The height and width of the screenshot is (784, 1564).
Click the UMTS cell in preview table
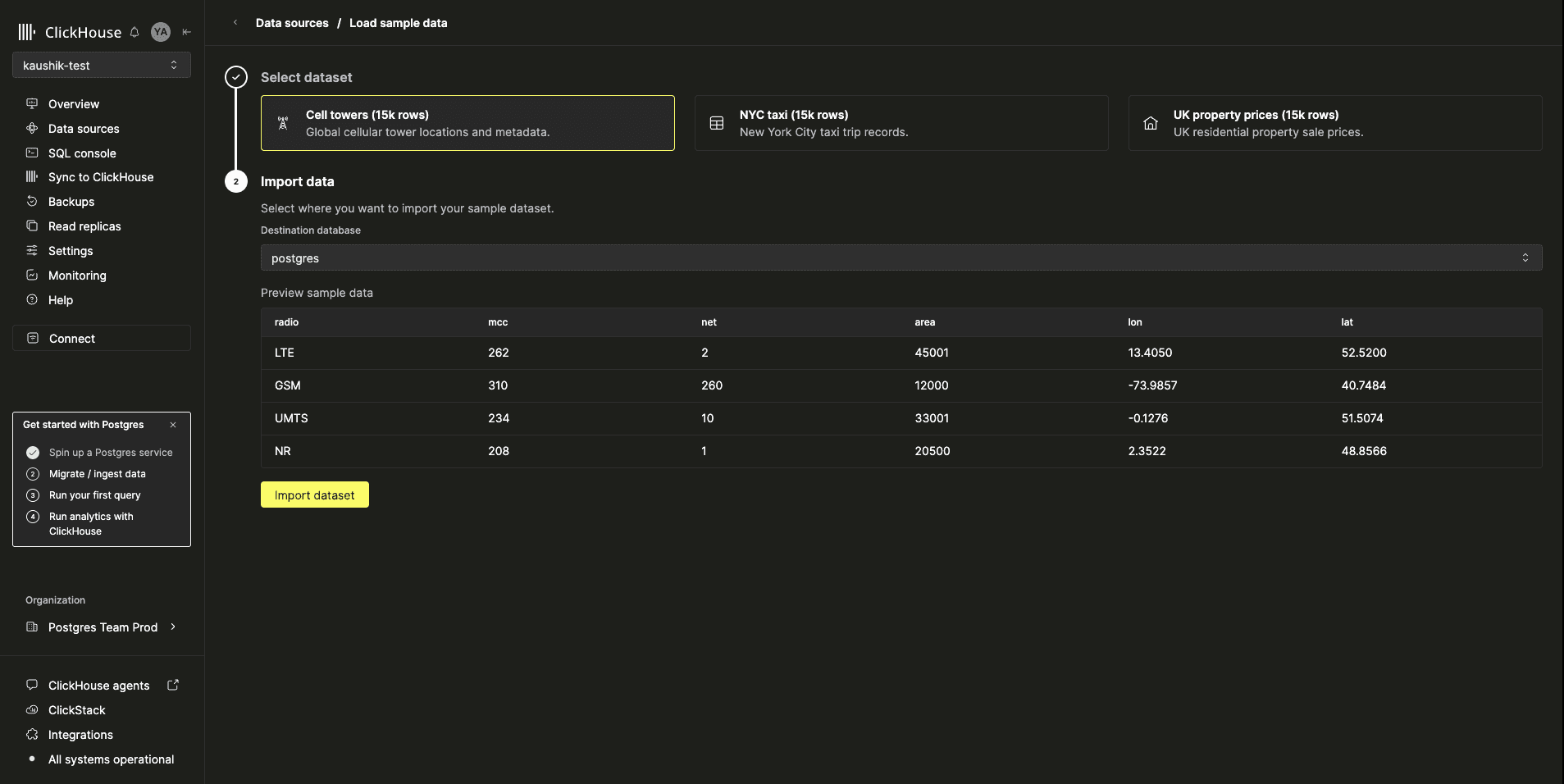click(291, 418)
